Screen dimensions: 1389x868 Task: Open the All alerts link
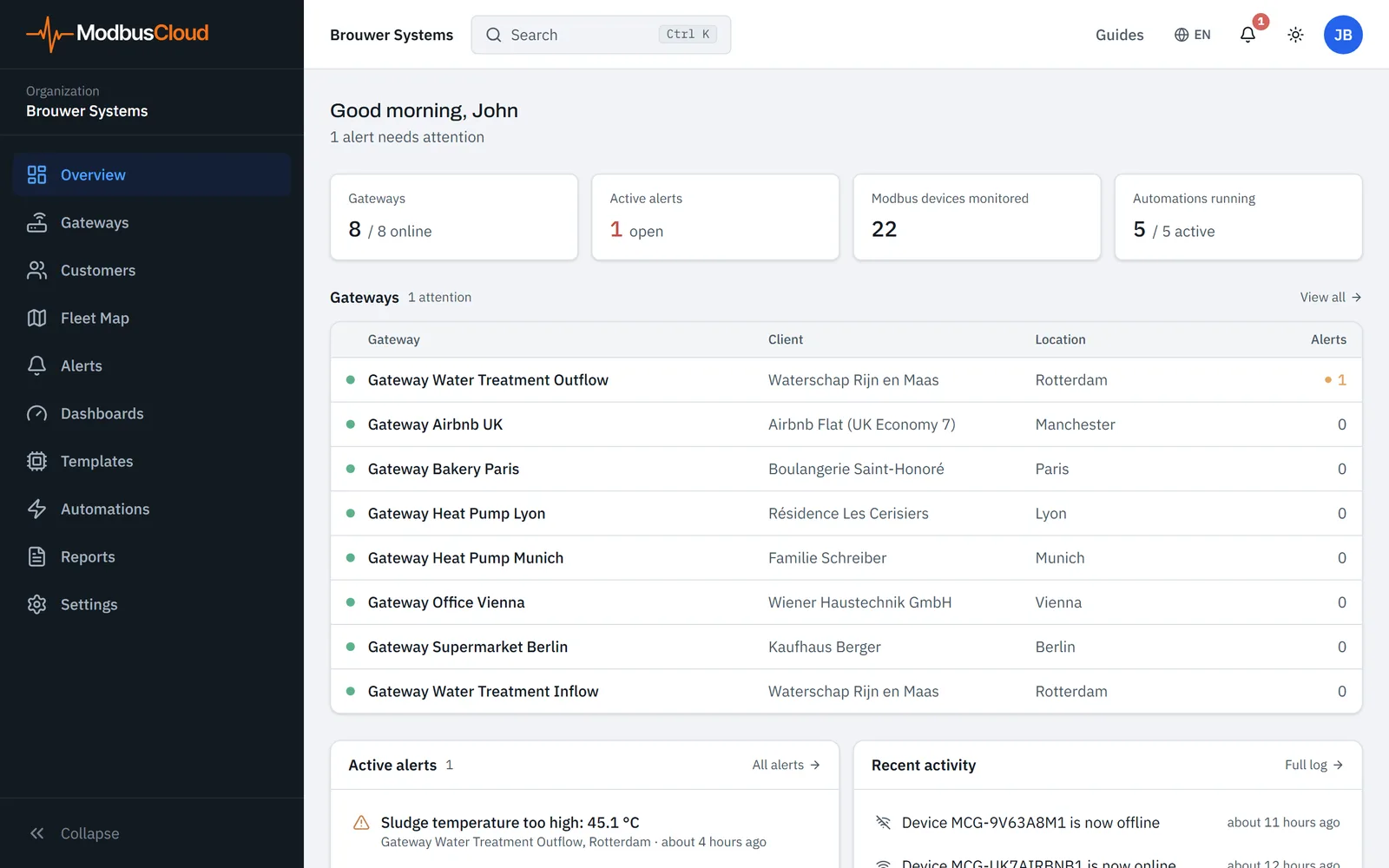(786, 765)
